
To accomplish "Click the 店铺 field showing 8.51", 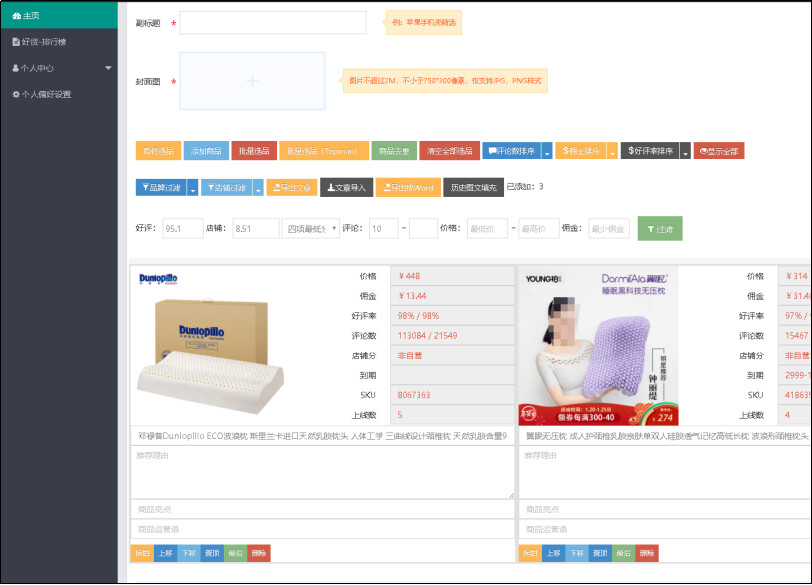I will coord(255,228).
